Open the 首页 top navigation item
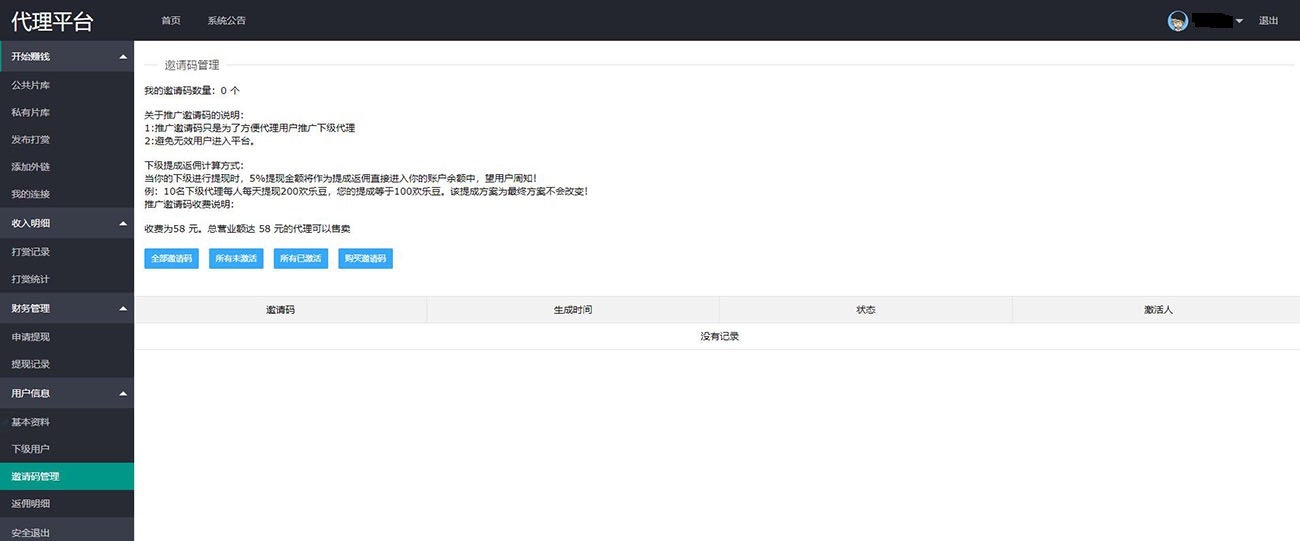Viewport: 1300px width, 541px height. click(x=171, y=21)
